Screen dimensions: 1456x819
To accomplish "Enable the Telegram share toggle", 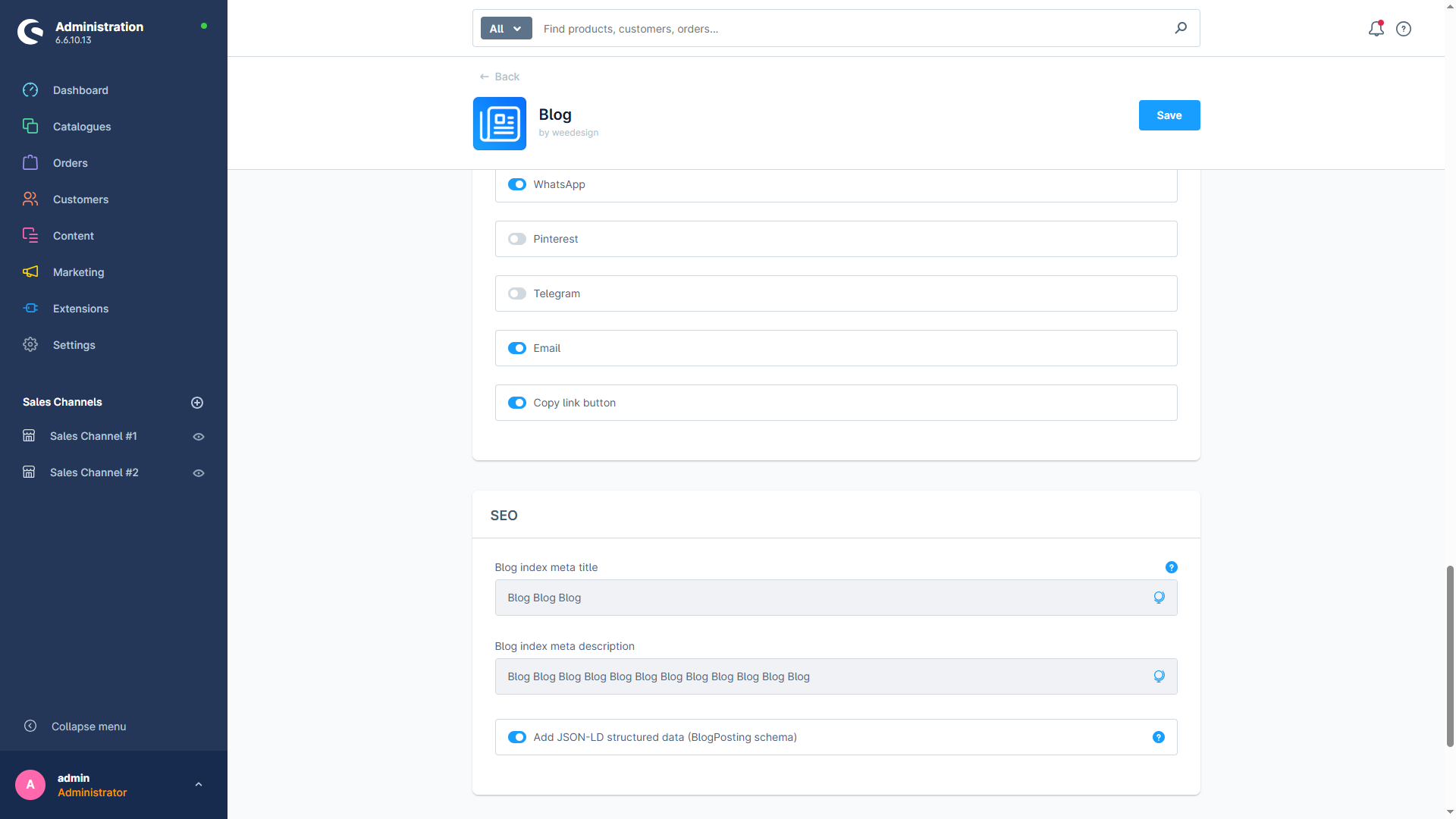I will click(517, 293).
